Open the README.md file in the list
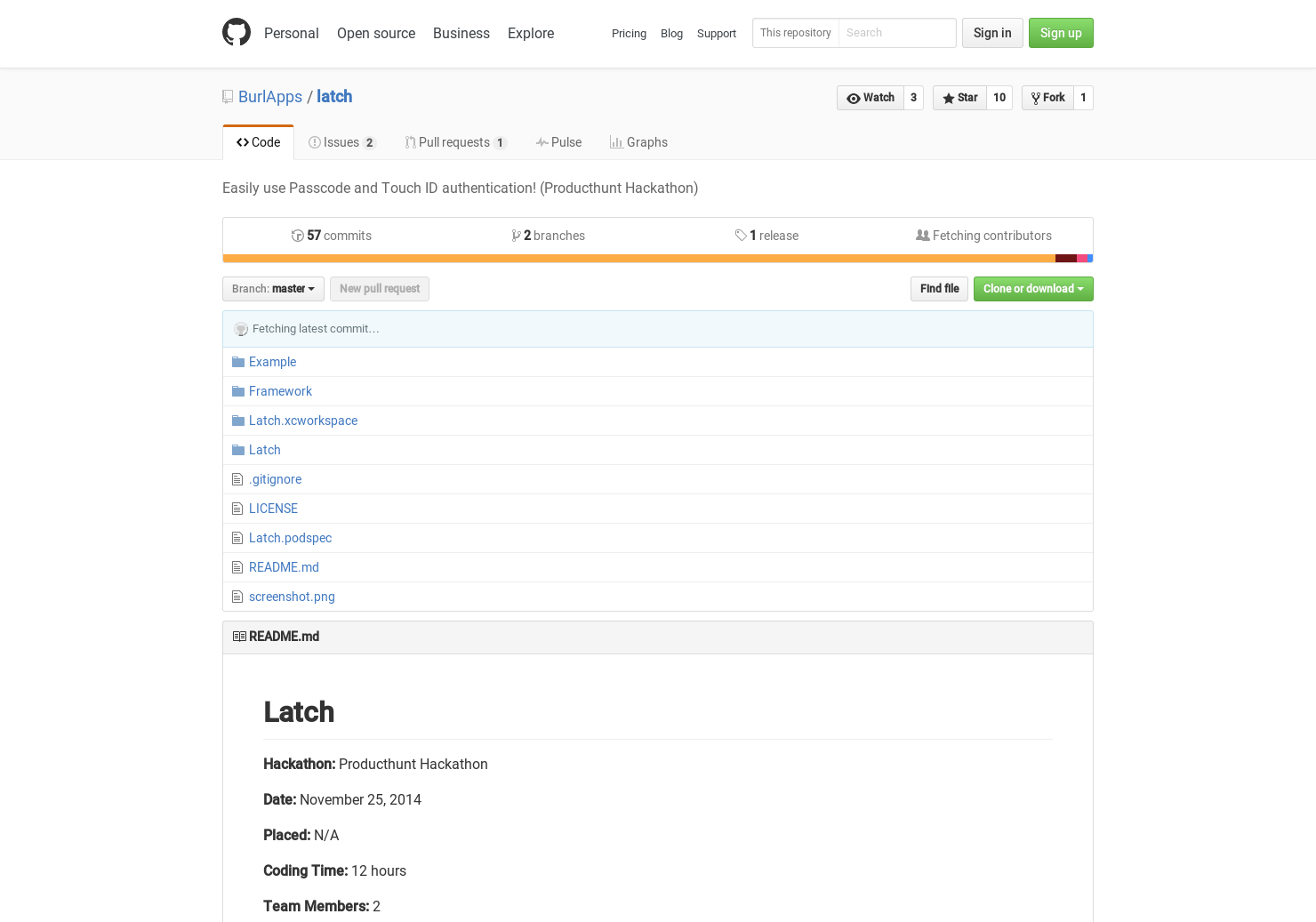 (284, 567)
